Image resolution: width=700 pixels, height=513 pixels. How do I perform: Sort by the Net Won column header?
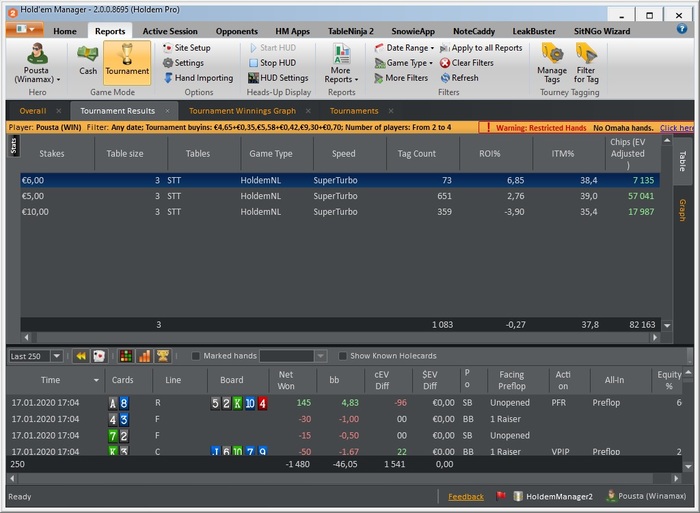286,380
